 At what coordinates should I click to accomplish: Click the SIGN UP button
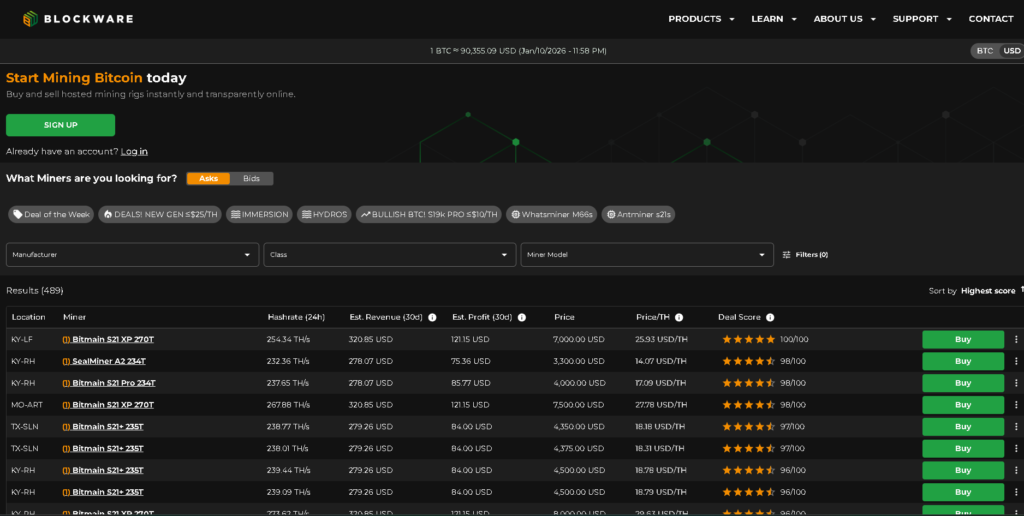(x=61, y=125)
